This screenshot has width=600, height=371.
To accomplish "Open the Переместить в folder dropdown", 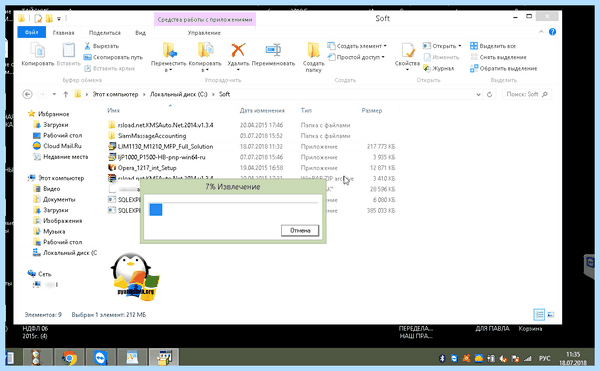I will pos(168,57).
